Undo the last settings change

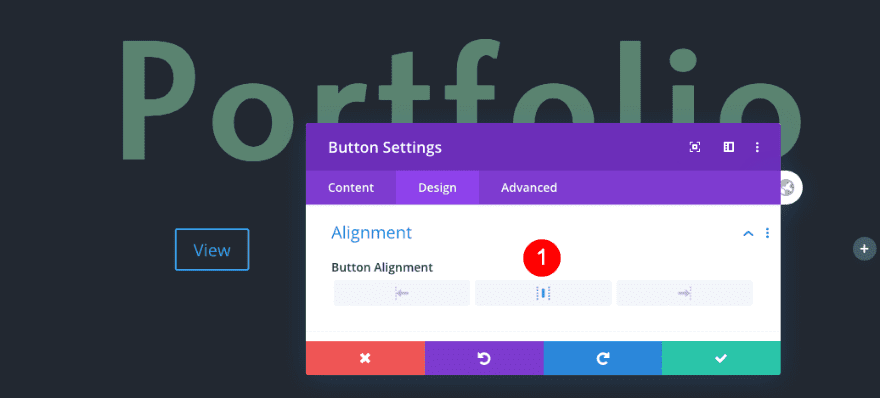pyautogui.click(x=484, y=358)
